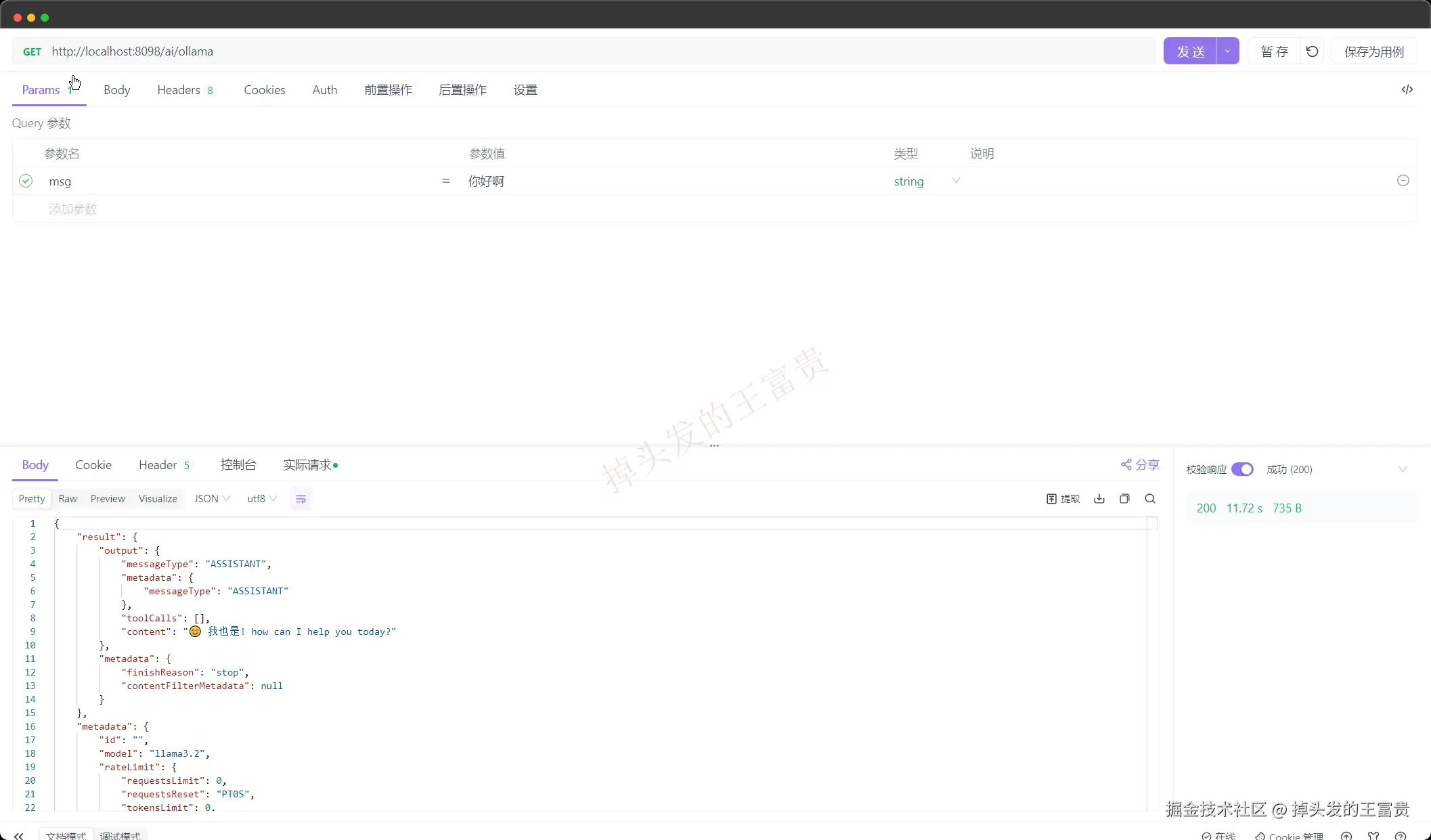Image resolution: width=1431 pixels, height=840 pixels.
Task: Click the code snippet generator icon
Action: click(1407, 89)
